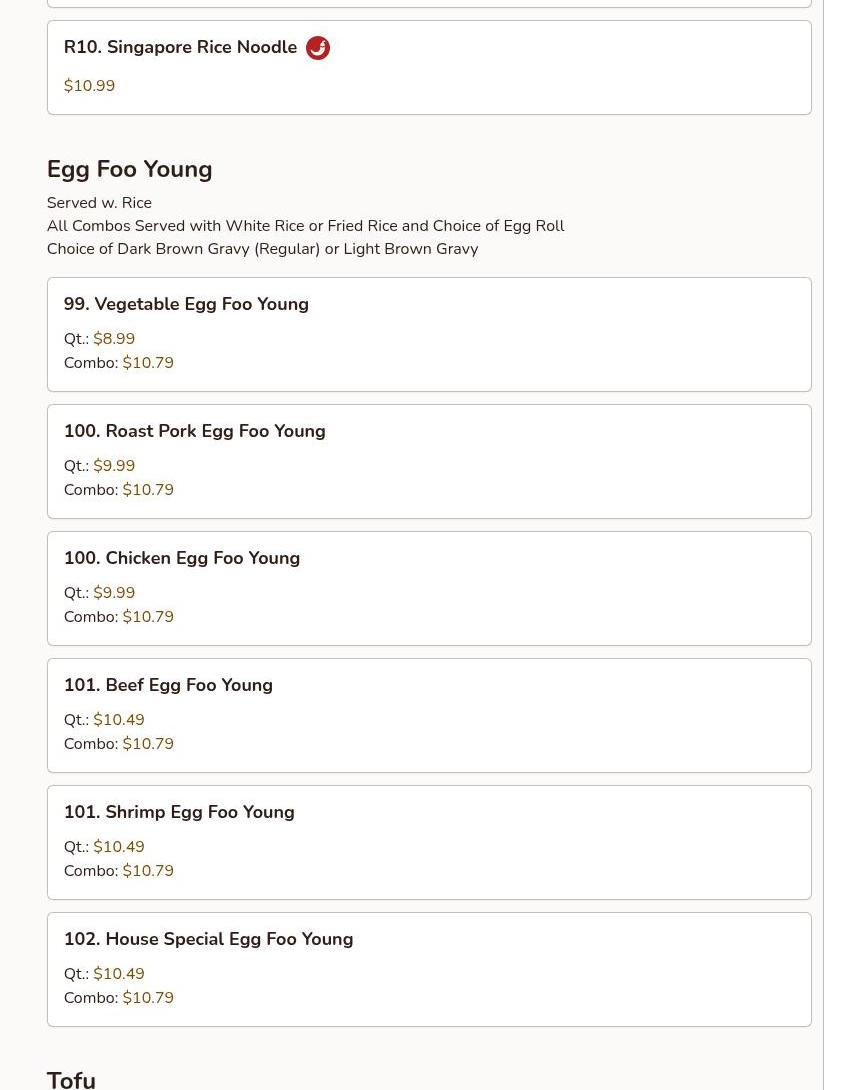Open 101. Beef Egg Foo Young item
The height and width of the screenshot is (1090, 844).
(x=429, y=715)
